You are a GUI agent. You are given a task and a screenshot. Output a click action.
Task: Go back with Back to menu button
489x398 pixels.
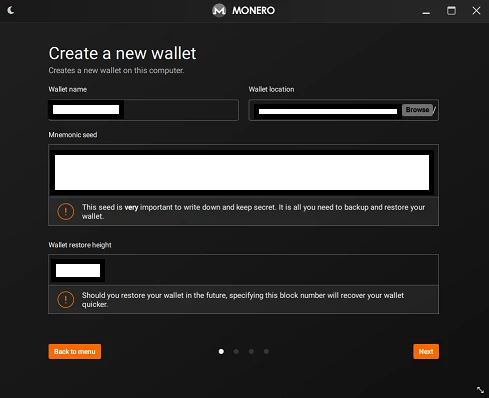click(x=75, y=351)
